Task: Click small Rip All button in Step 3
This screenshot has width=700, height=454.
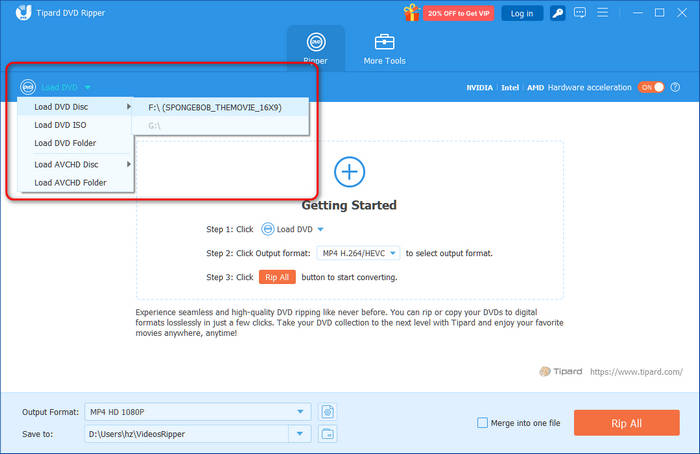Action: pos(277,277)
